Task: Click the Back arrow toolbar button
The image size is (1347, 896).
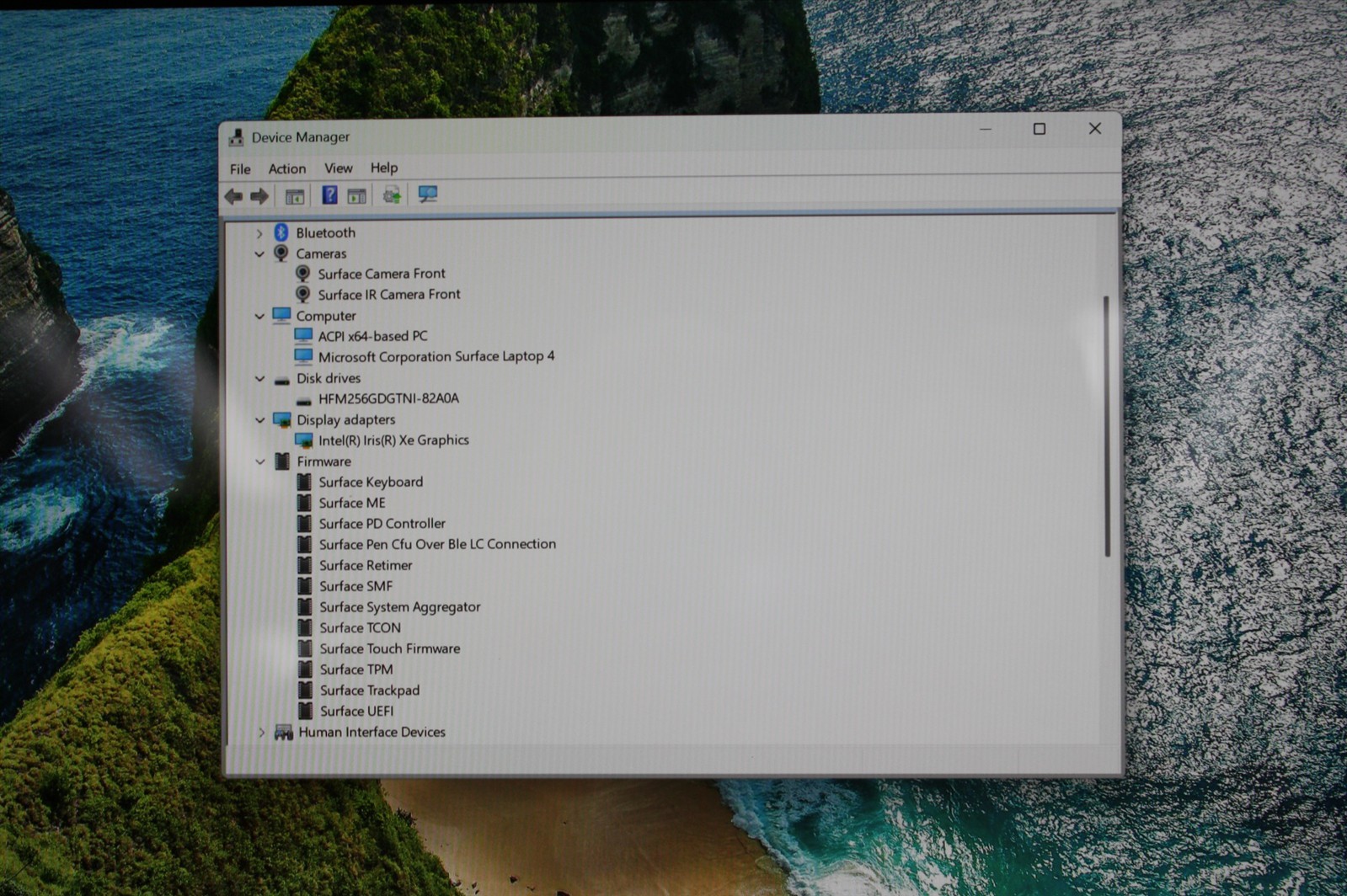Action: (x=233, y=196)
